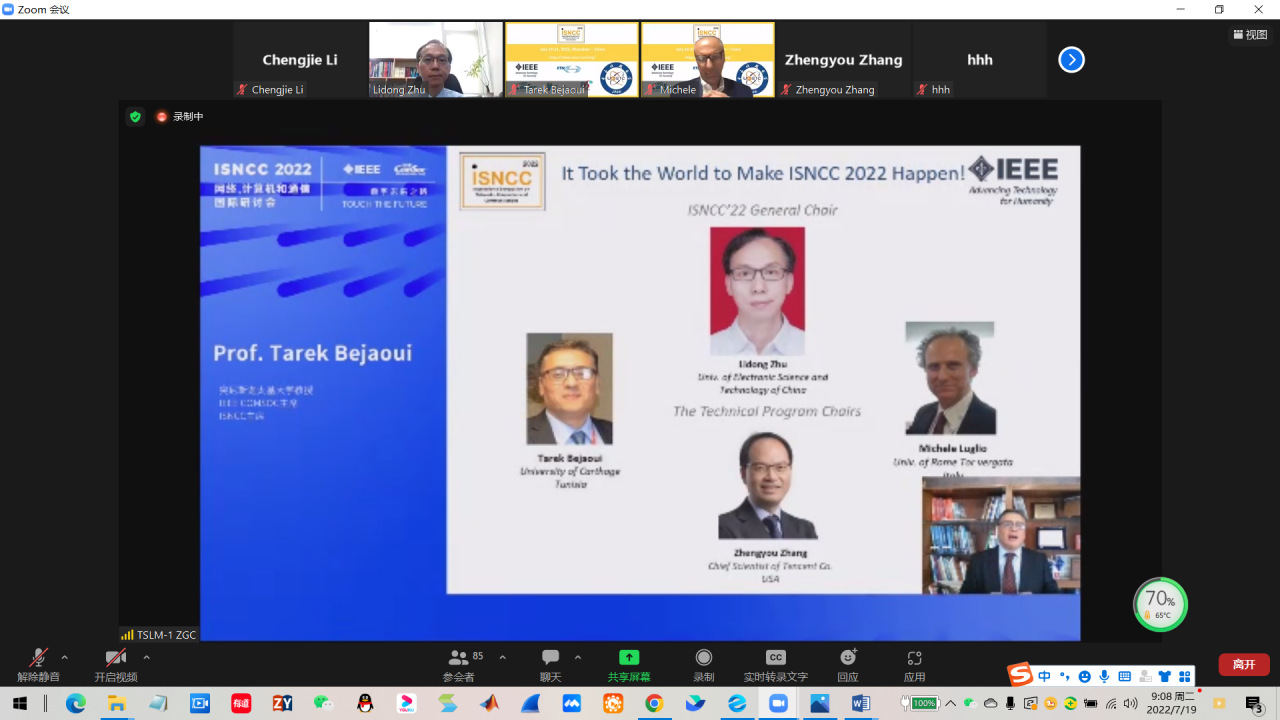Select Lidong Zhu's video thumbnail

(435, 59)
